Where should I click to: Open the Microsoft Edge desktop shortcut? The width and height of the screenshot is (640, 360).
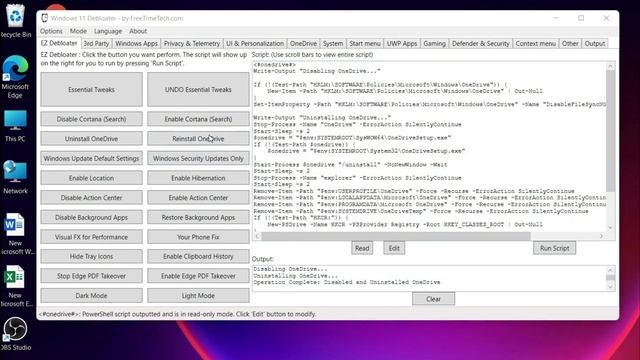[15, 77]
